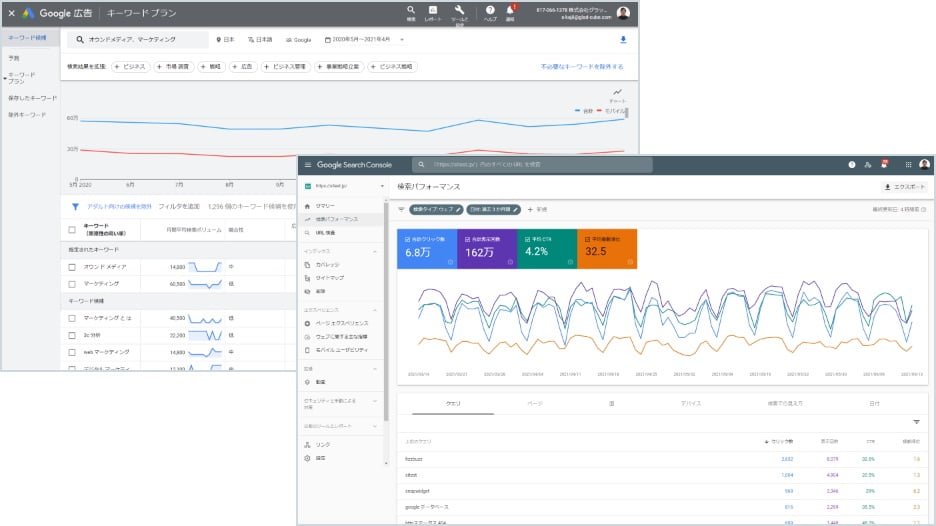936x526 pixels.
Task: Tick the checkbox for オウンドメディア keyword
Action: (72, 267)
